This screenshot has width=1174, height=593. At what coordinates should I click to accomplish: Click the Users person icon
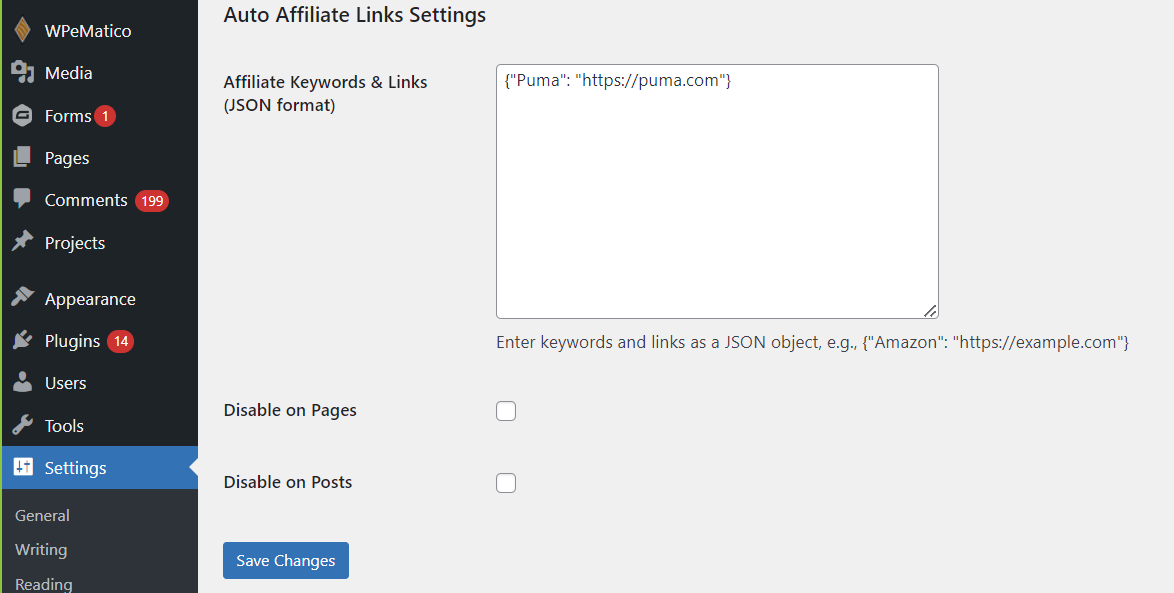(22, 383)
